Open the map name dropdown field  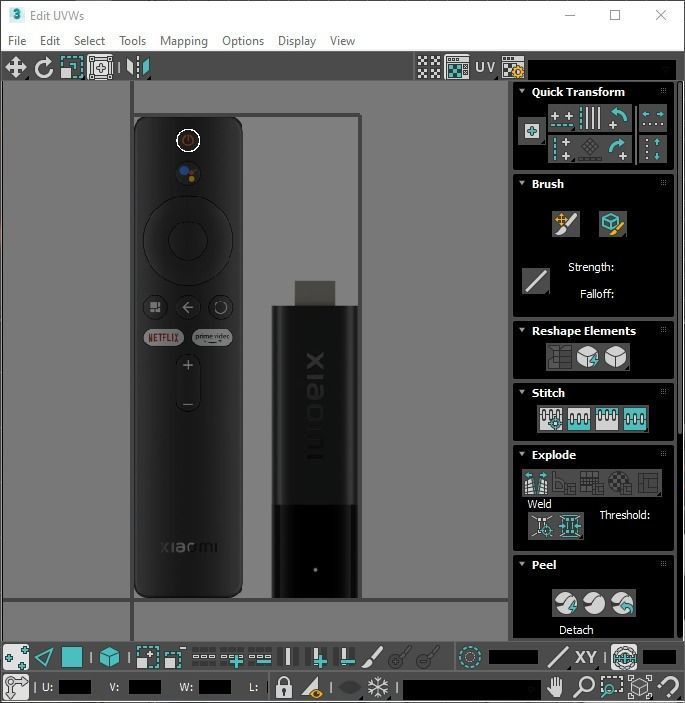(x=602, y=68)
